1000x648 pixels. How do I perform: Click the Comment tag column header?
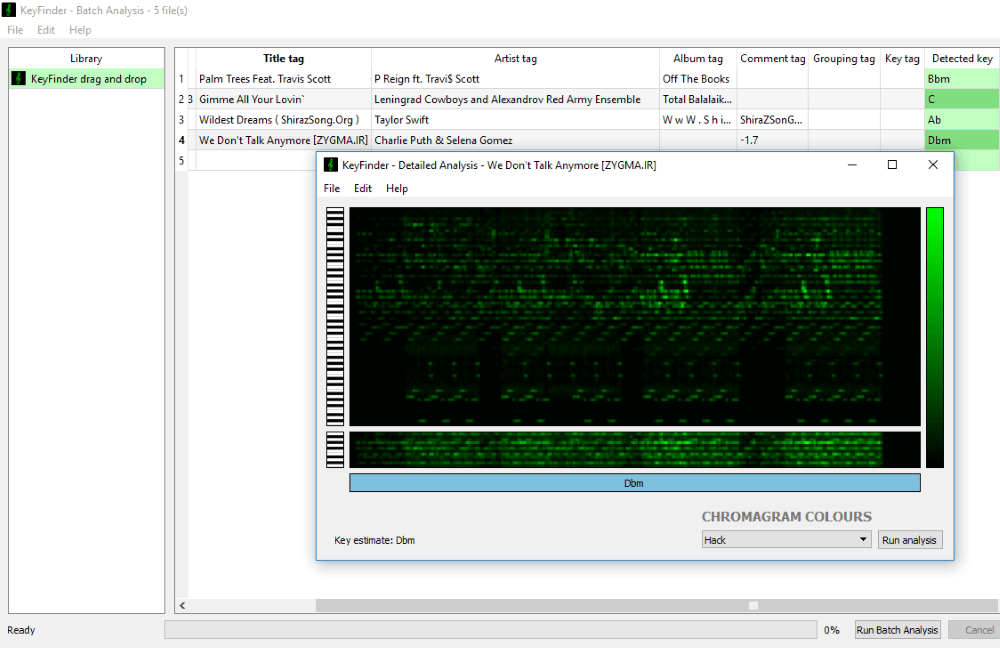[772, 58]
